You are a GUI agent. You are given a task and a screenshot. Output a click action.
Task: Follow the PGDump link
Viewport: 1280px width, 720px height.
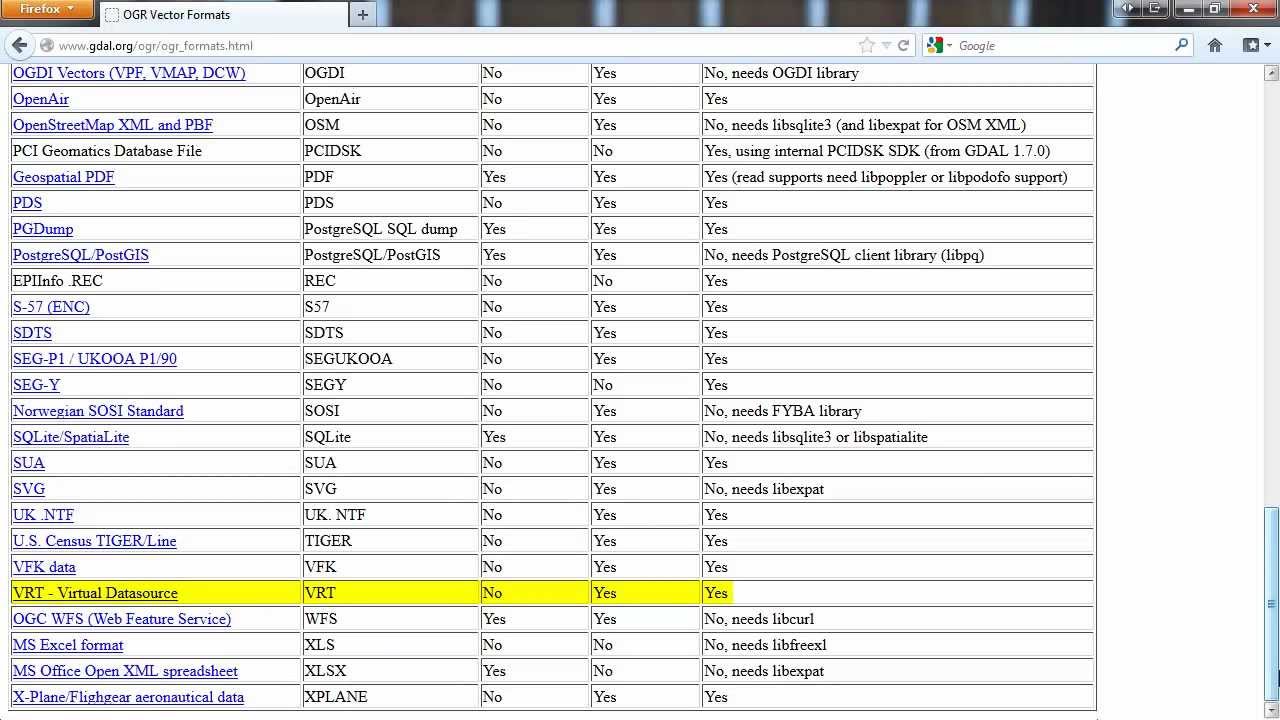(x=43, y=229)
